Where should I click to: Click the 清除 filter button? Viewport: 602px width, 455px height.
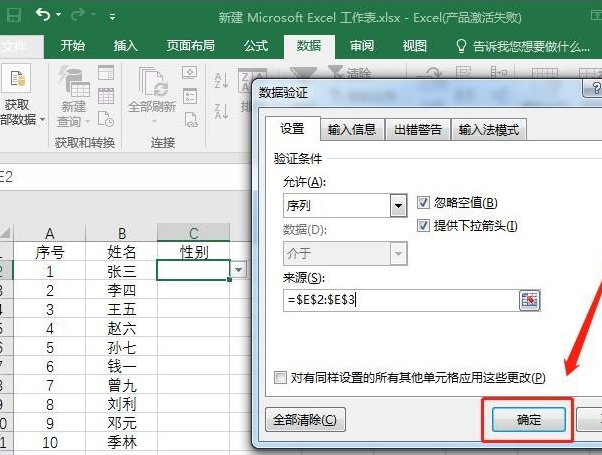(350, 72)
